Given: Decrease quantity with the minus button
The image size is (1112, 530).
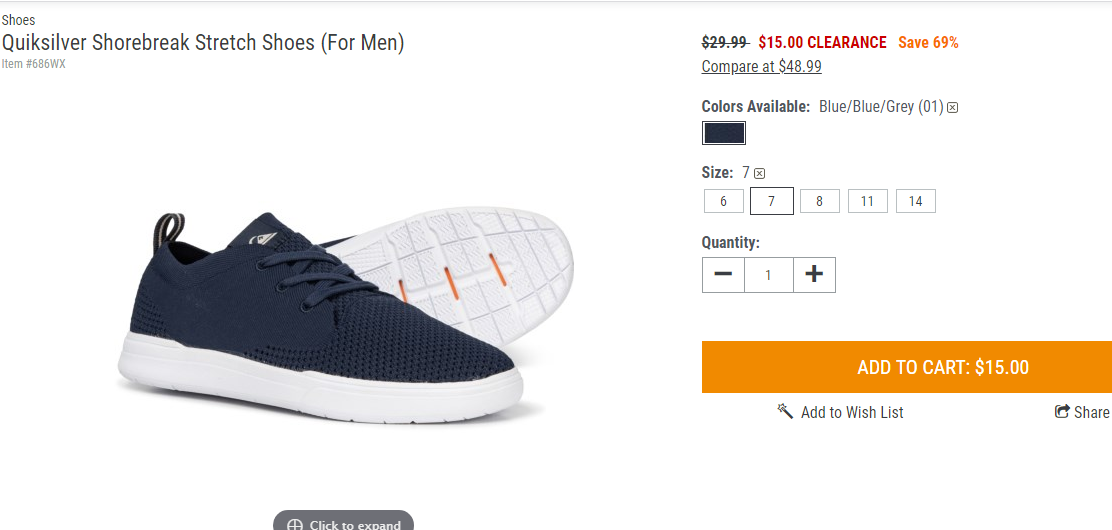Looking at the screenshot, I should 723,275.
